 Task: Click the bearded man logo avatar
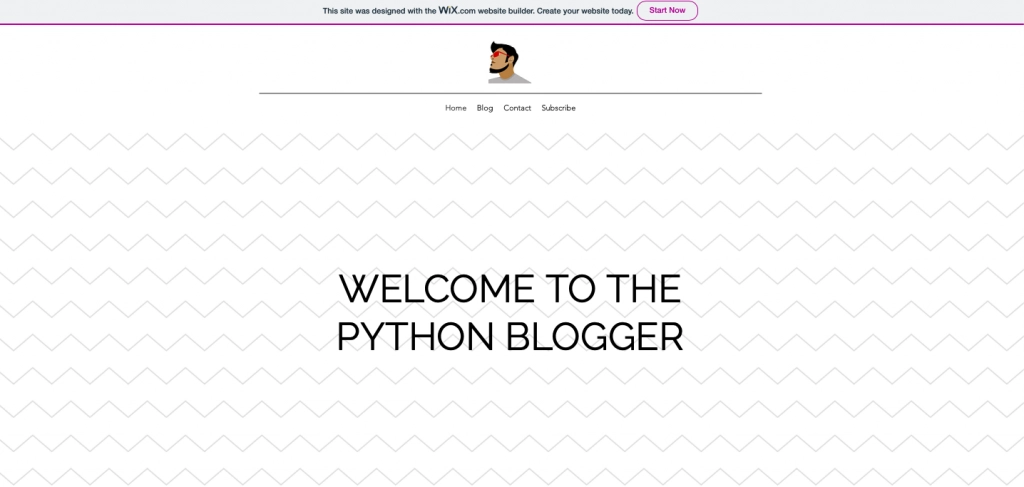509,63
